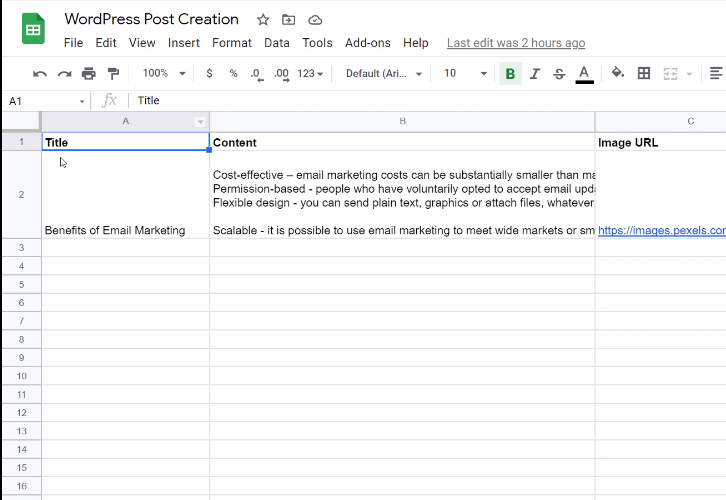Open the font size 10 dropdown
This screenshot has width=726, height=500.
coord(465,74)
